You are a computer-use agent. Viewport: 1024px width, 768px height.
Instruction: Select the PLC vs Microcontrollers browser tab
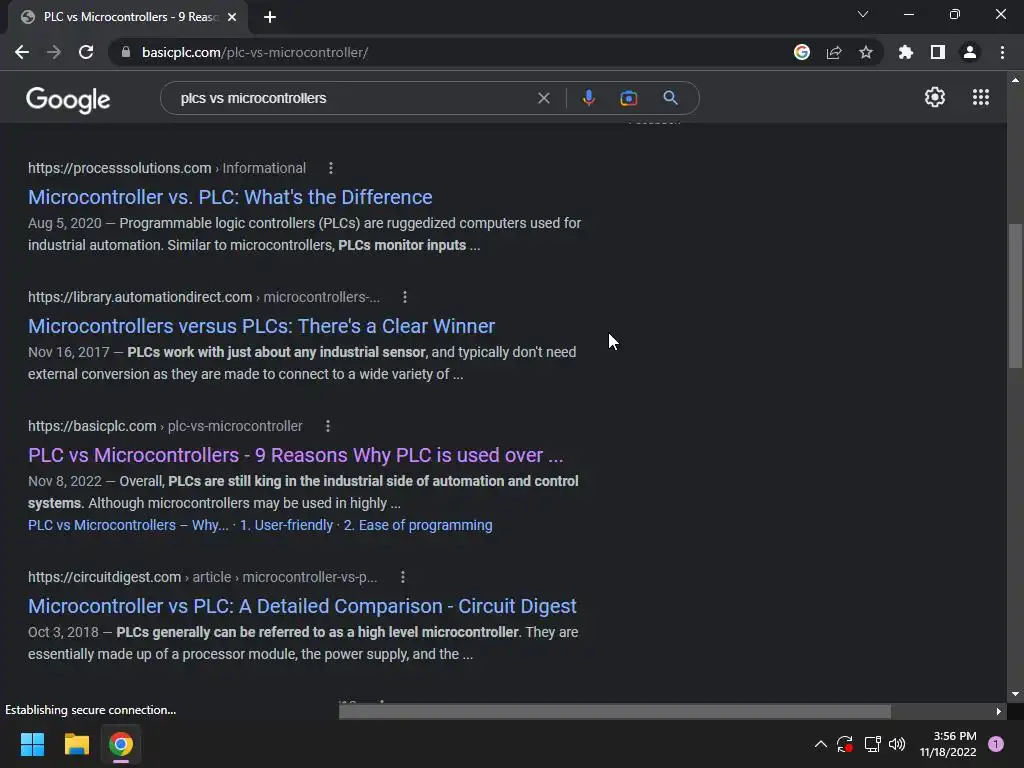[128, 17]
